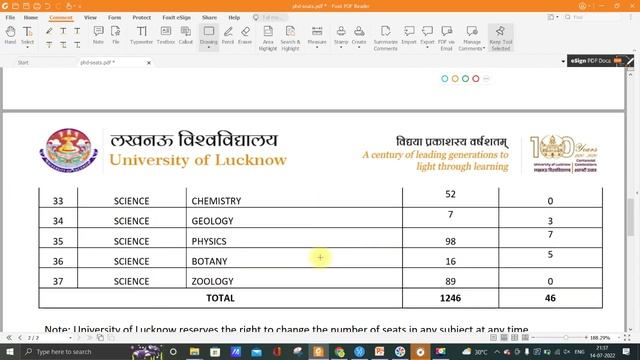Switch to full screen view
Viewport: 640px width, 360px height.
[627, 338]
